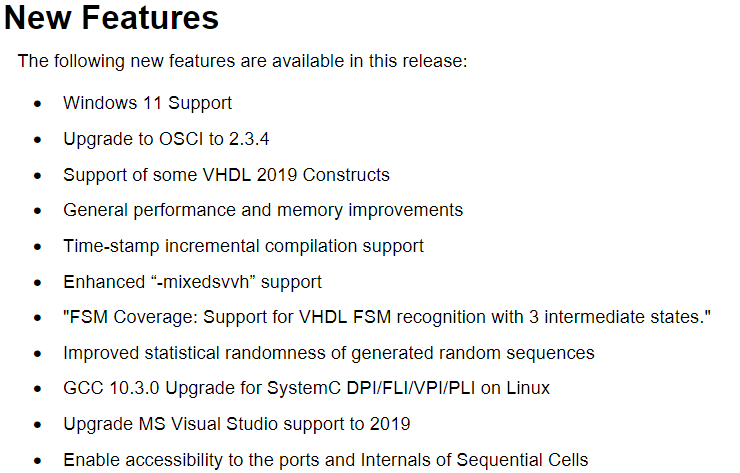Viewport: 740px width, 473px height.
Task: Select Time-stamp incremental compilation support item
Action: coord(244,246)
